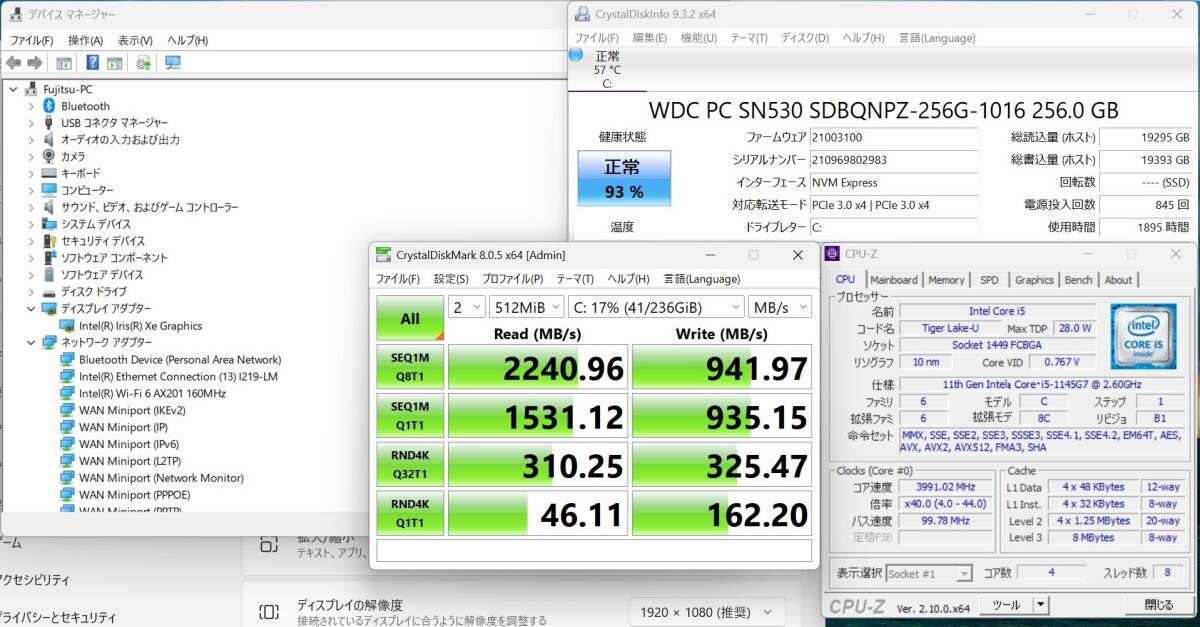
Task: Open プロファイル(P) menu in CrystalDiskMark
Action: point(512,279)
